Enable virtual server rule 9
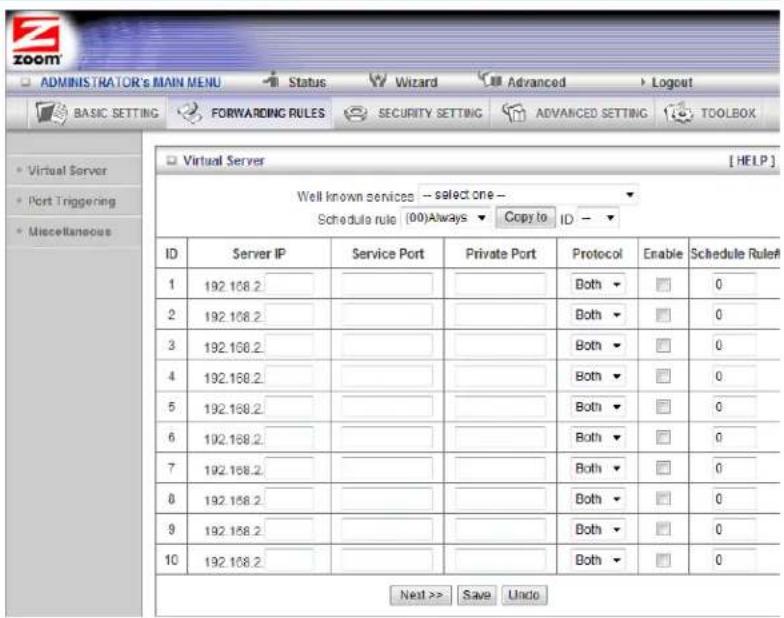The width and height of the screenshot is (784, 618). click(663, 530)
